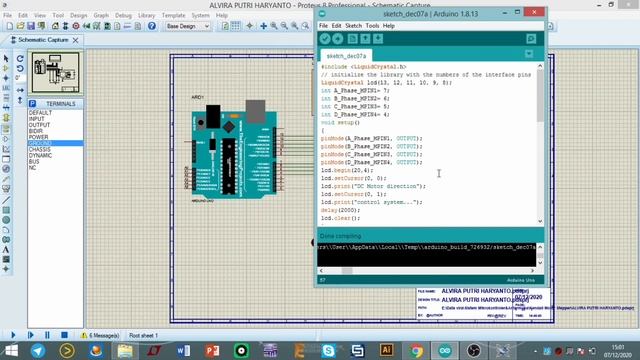This screenshot has height=360, width=640.
Task: Stop the simulation
Action: (x=64, y=335)
